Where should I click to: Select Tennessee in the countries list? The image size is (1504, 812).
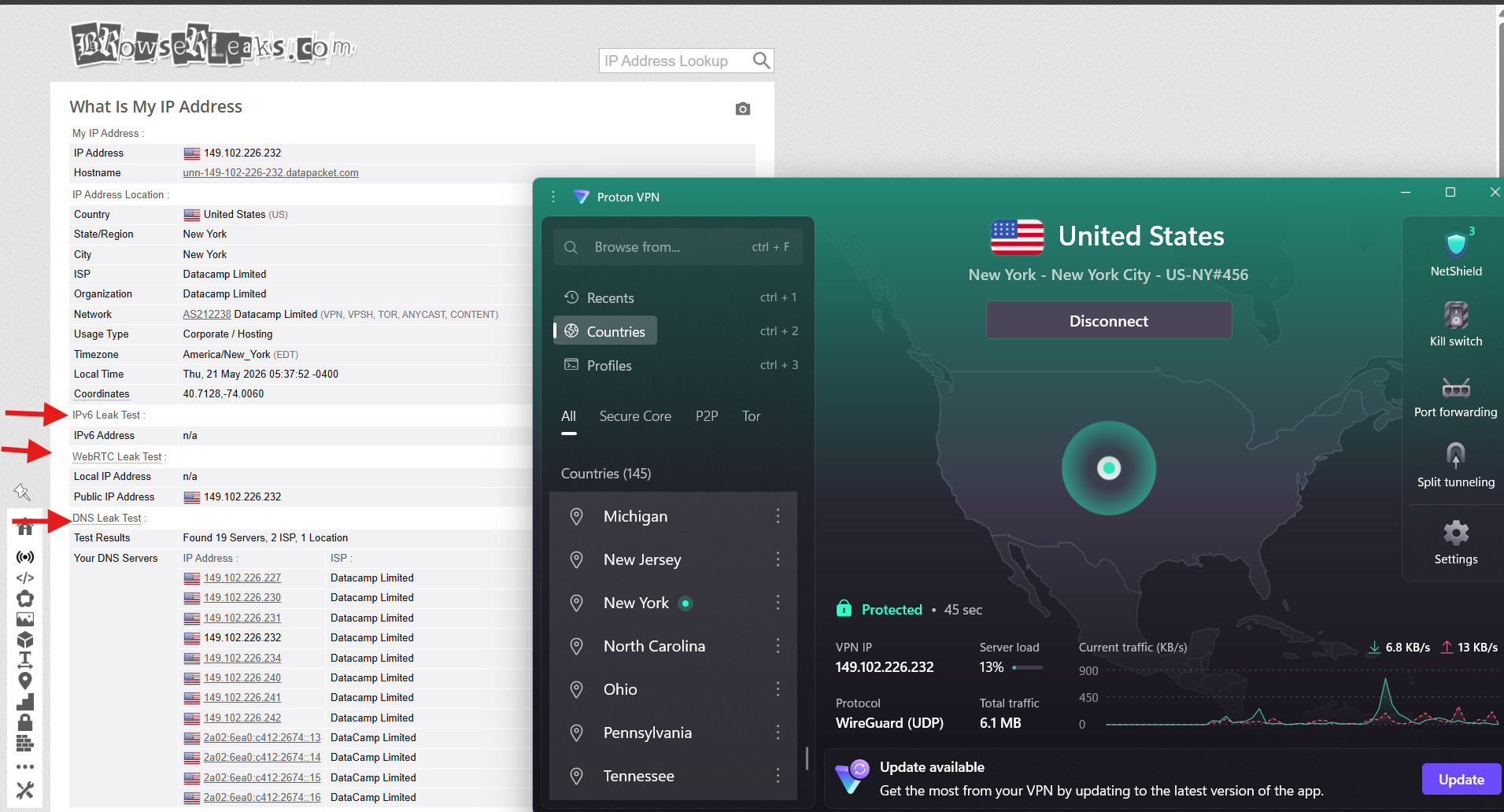[x=673, y=776]
